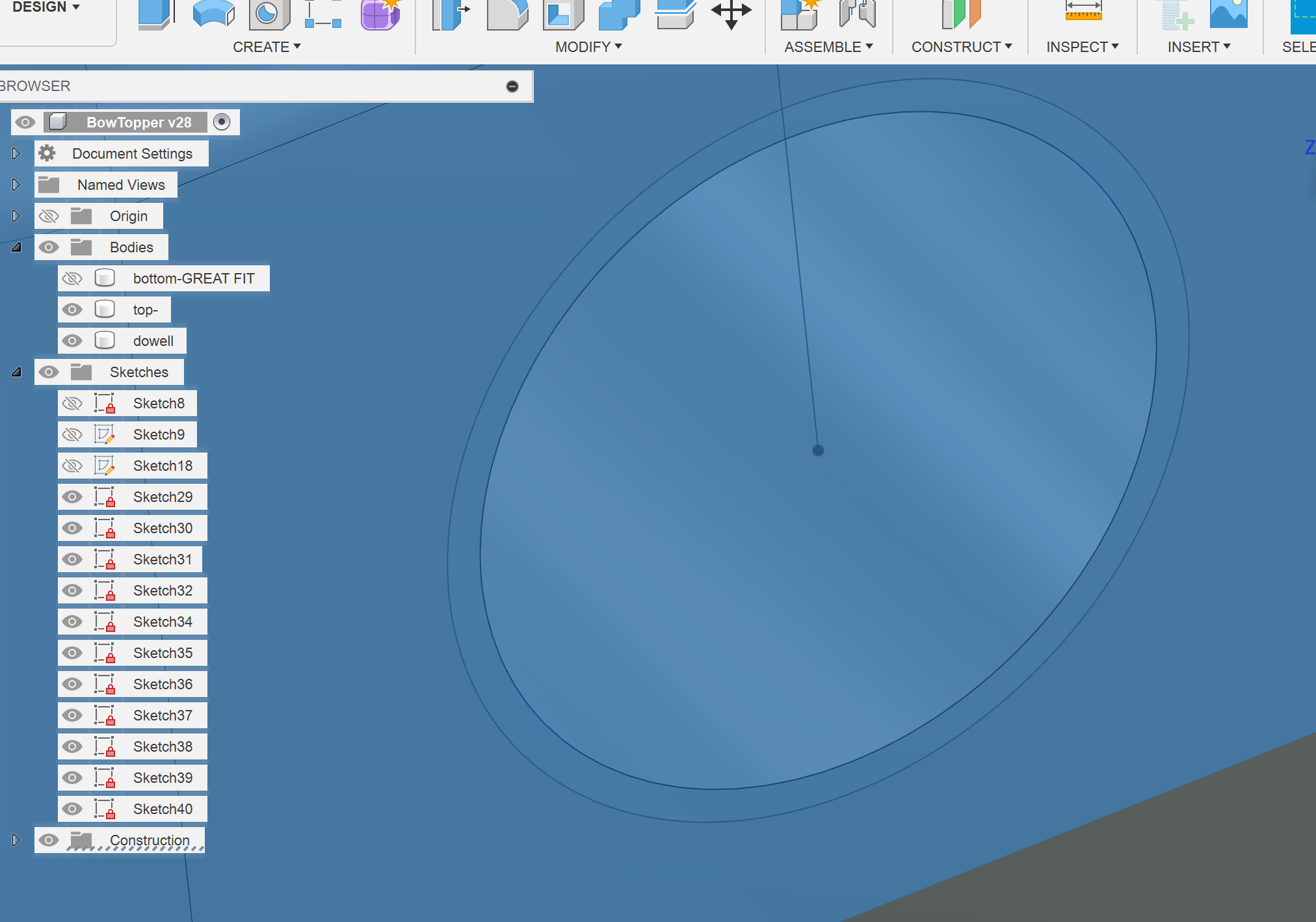The height and width of the screenshot is (922, 1316).
Task: Expand the Named Views folder
Action: coord(16,185)
